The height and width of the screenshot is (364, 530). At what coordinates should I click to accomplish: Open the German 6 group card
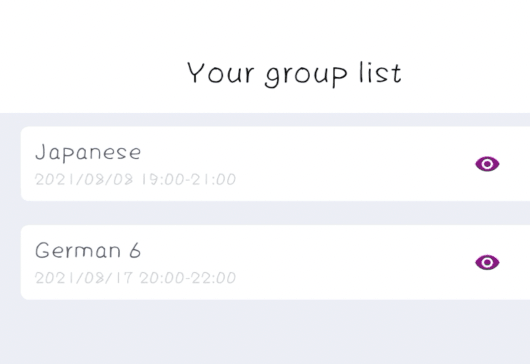[275, 262]
